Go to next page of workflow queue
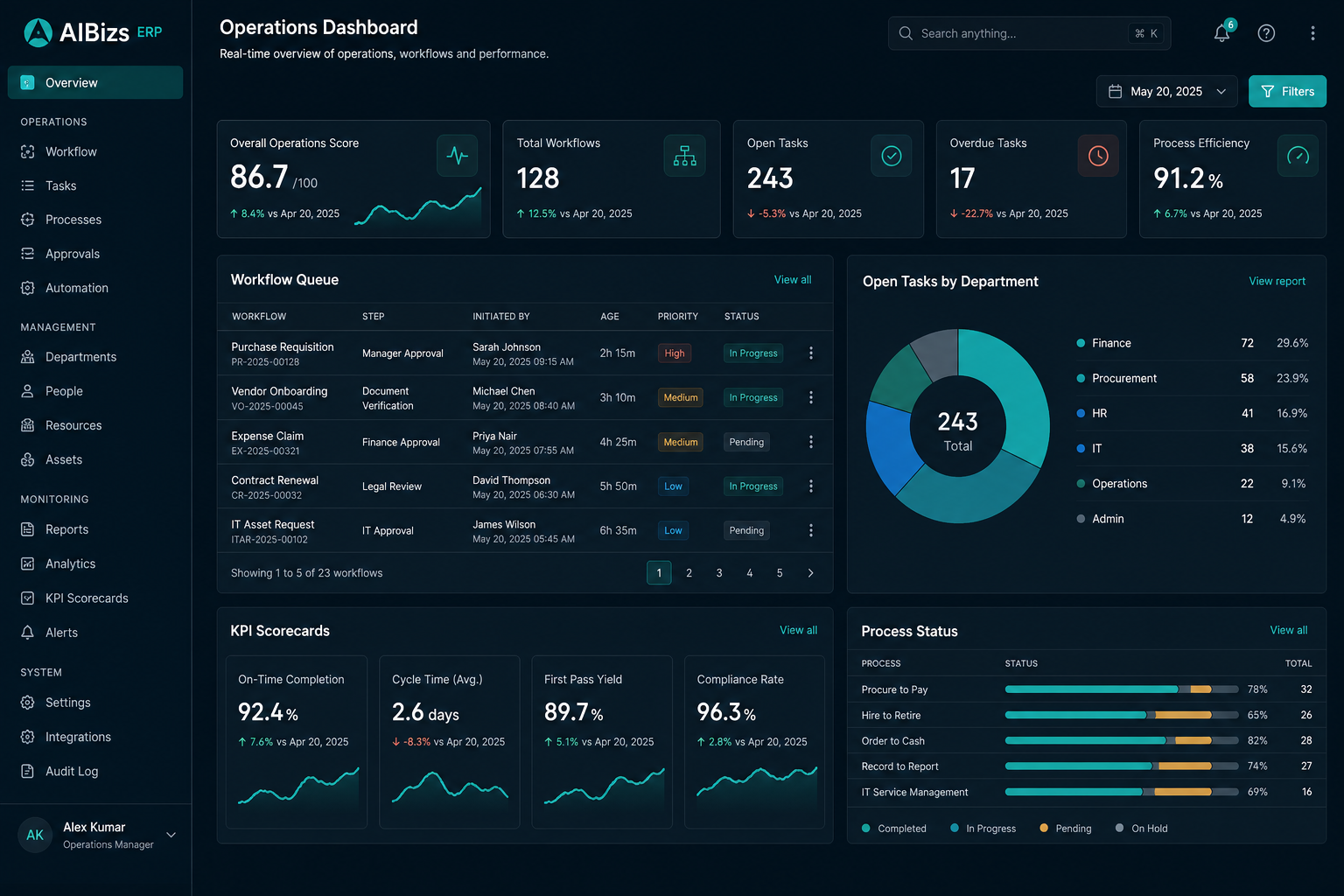Viewport: 1344px width, 896px height. click(x=810, y=573)
